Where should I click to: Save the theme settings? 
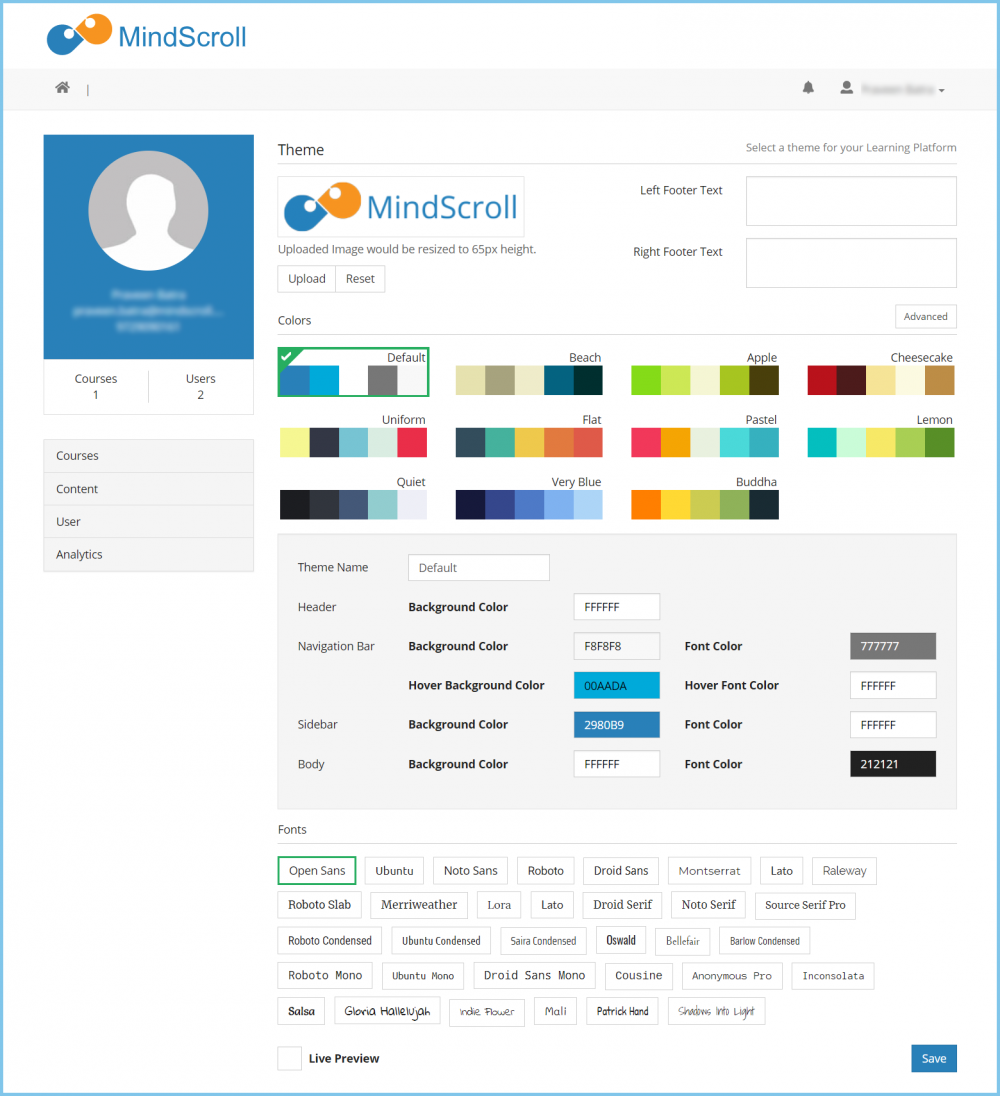934,1058
